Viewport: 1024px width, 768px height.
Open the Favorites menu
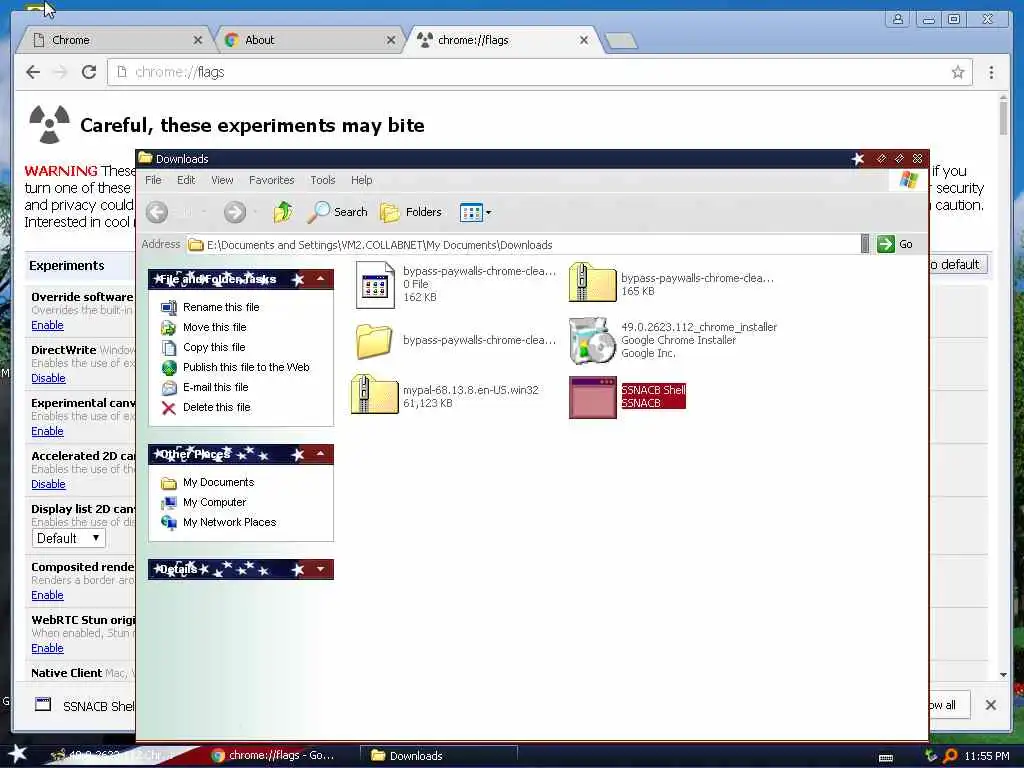coord(272,180)
